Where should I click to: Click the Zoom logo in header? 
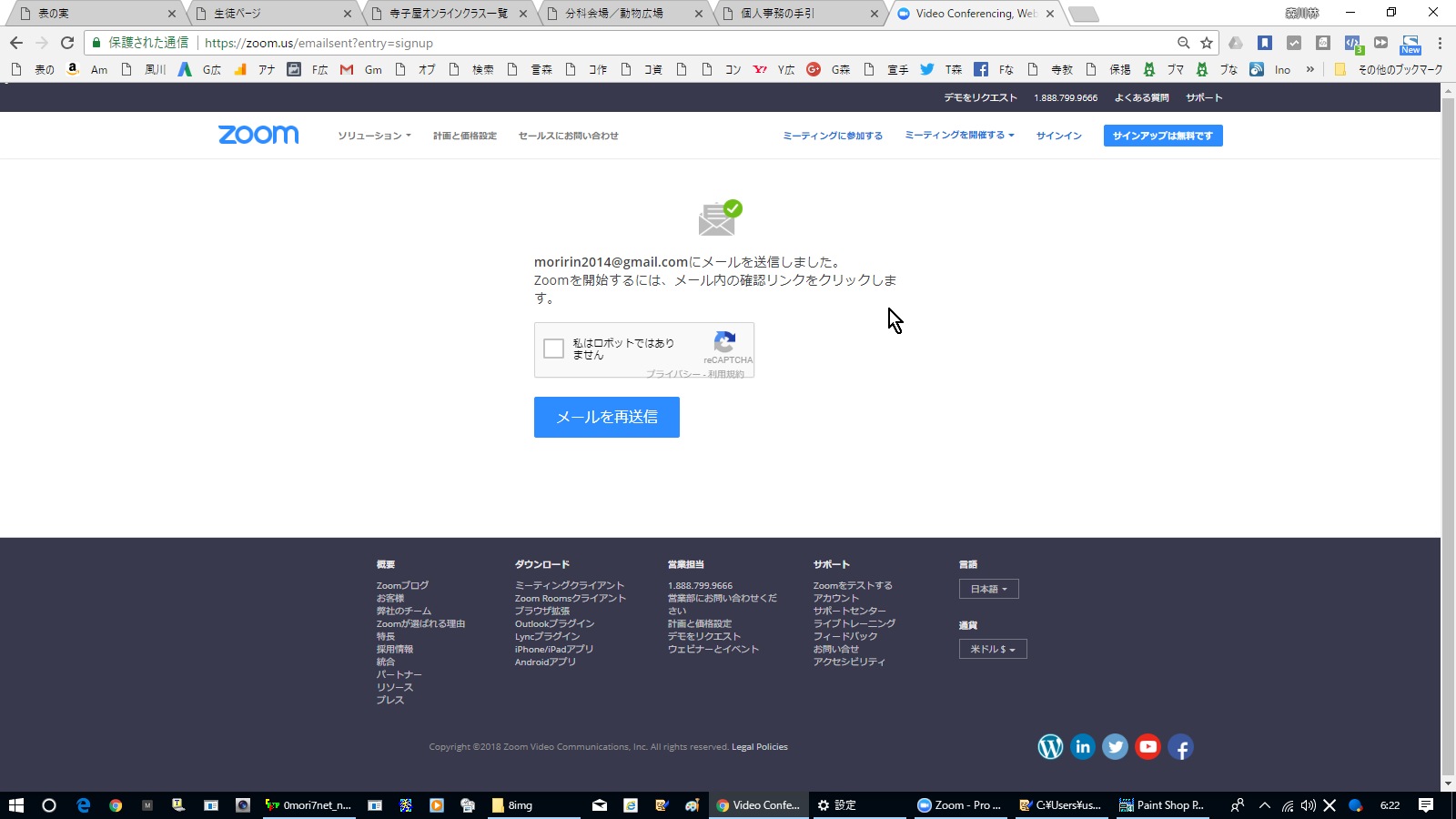click(x=258, y=136)
